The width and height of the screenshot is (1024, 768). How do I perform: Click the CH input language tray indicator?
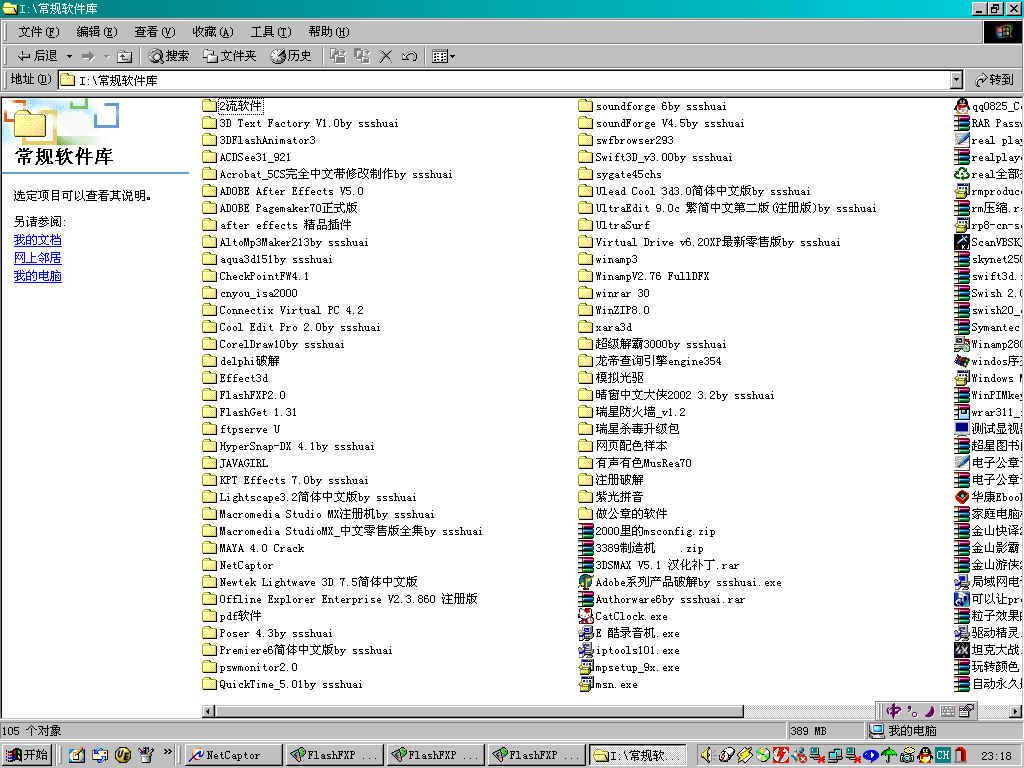[x=942, y=755]
